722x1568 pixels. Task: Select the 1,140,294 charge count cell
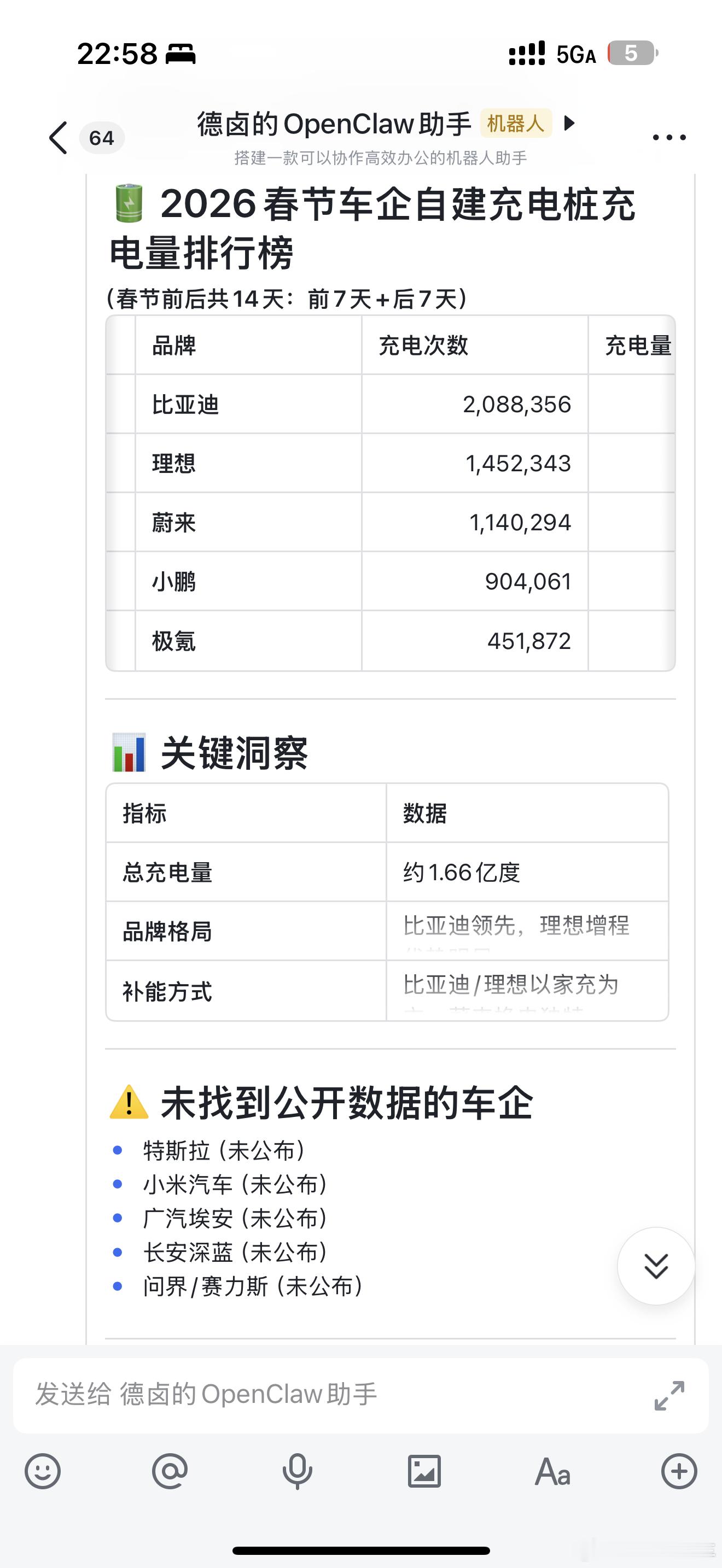[475, 522]
